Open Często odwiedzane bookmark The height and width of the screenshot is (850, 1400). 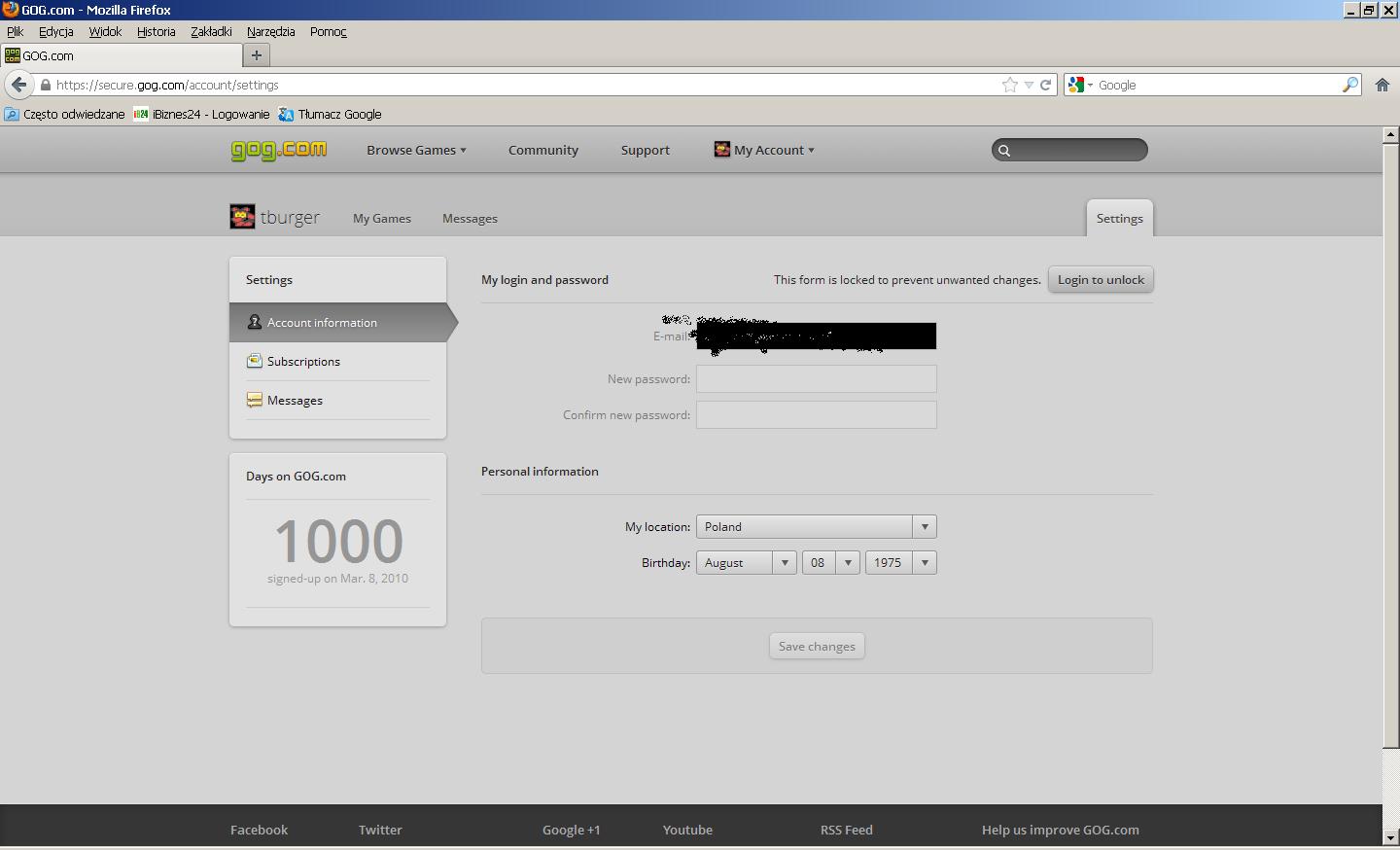[65, 114]
